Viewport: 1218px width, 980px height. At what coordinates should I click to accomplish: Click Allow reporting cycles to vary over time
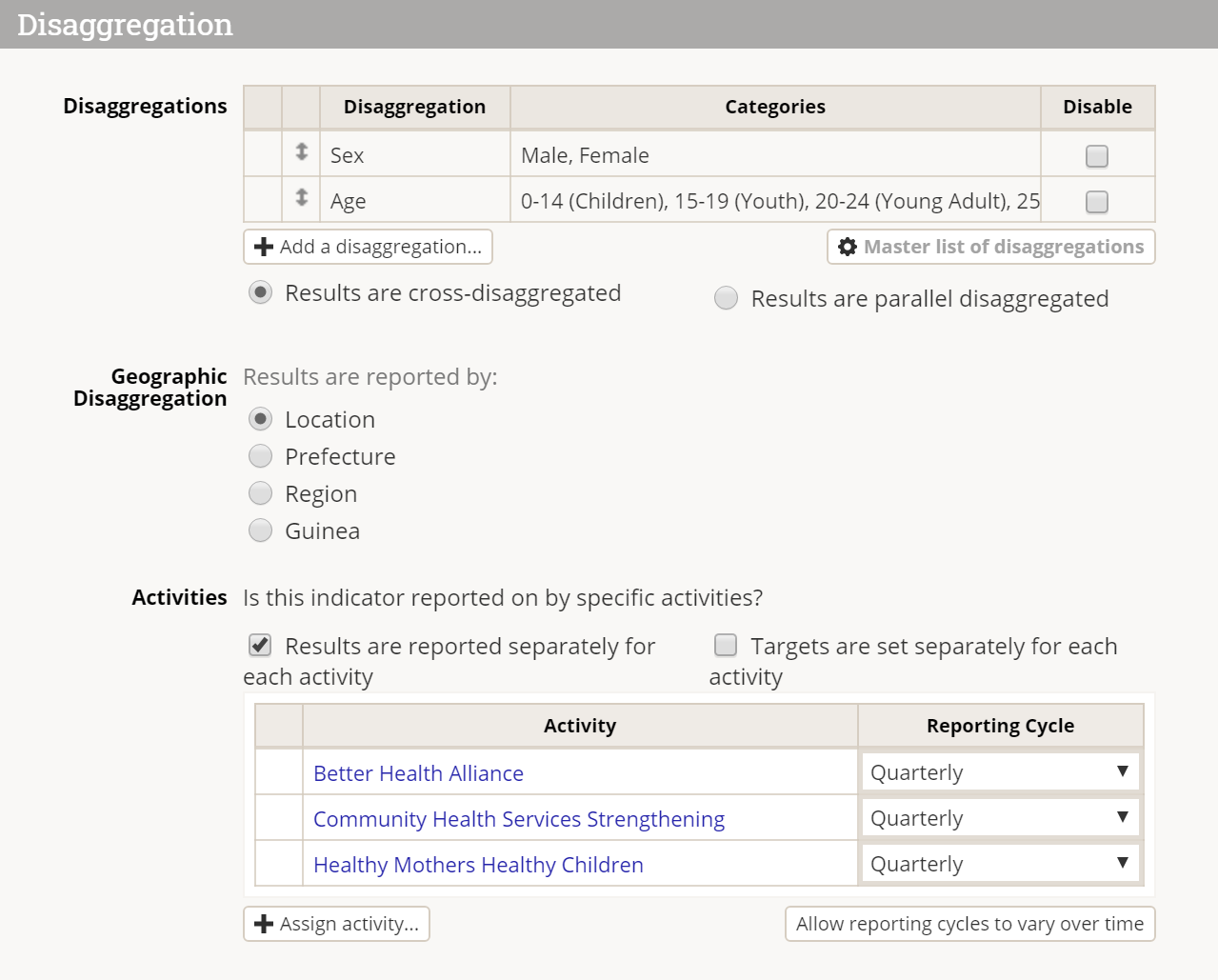point(969,924)
